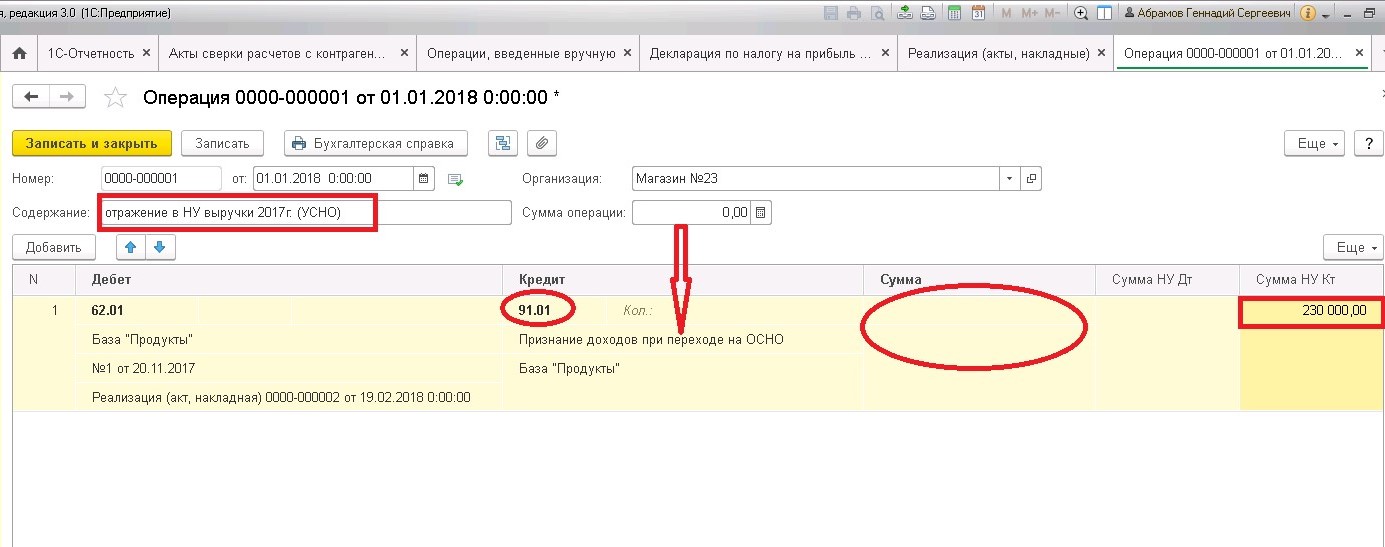This screenshot has width=1385, height=547.
Task: Click user name Абрамов Геннадий Сергеевич
Action: [1208, 14]
